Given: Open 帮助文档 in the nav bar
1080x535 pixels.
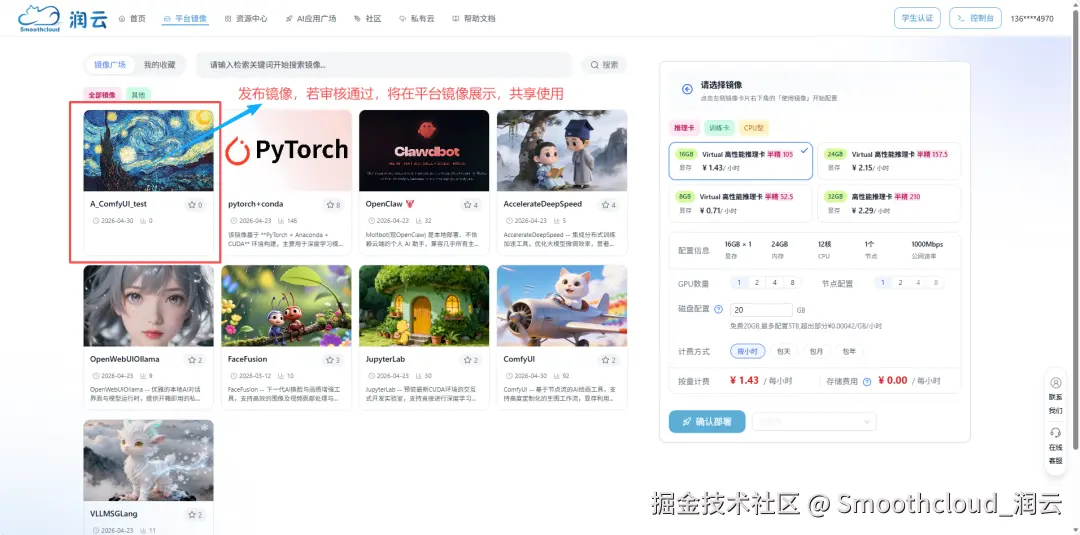Looking at the screenshot, I should (x=474, y=19).
